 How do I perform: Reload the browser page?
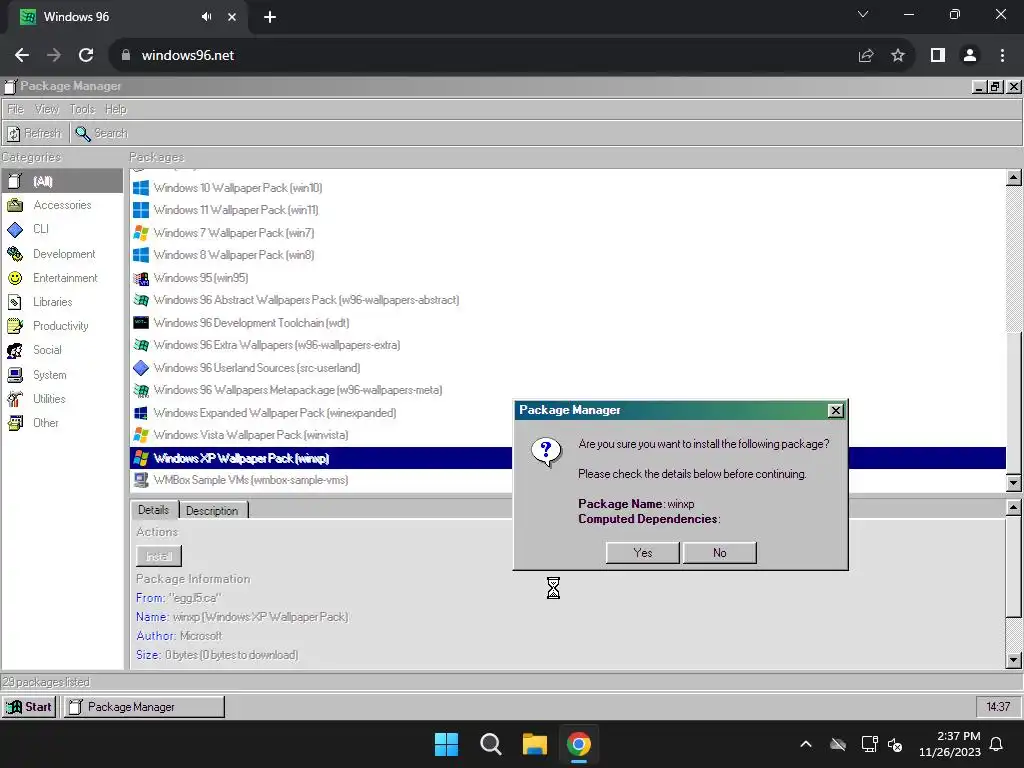[86, 55]
